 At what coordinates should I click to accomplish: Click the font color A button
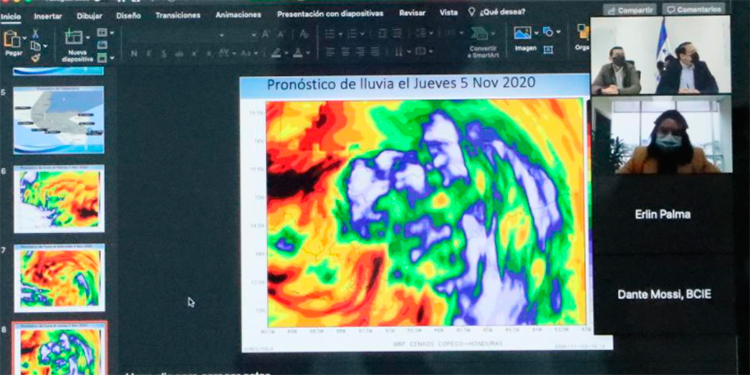pyautogui.click(x=298, y=52)
